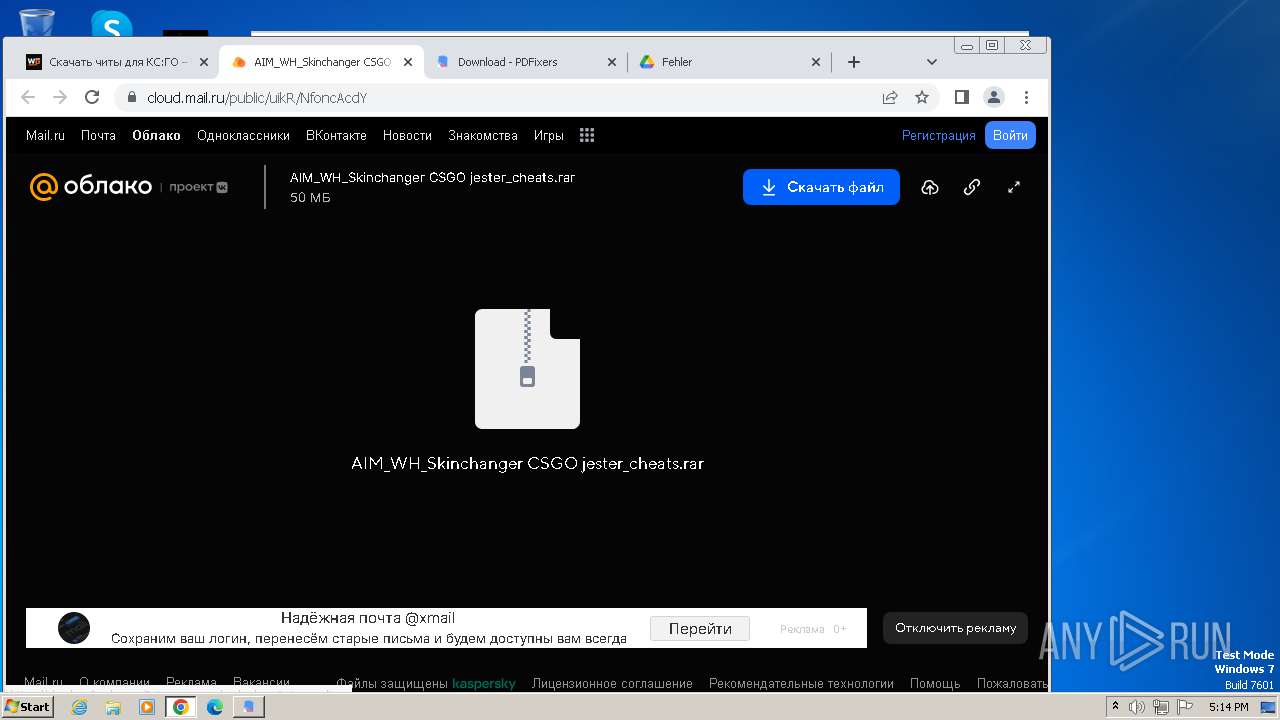
Task: Open the Mail.ru portal link
Action: click(45, 135)
